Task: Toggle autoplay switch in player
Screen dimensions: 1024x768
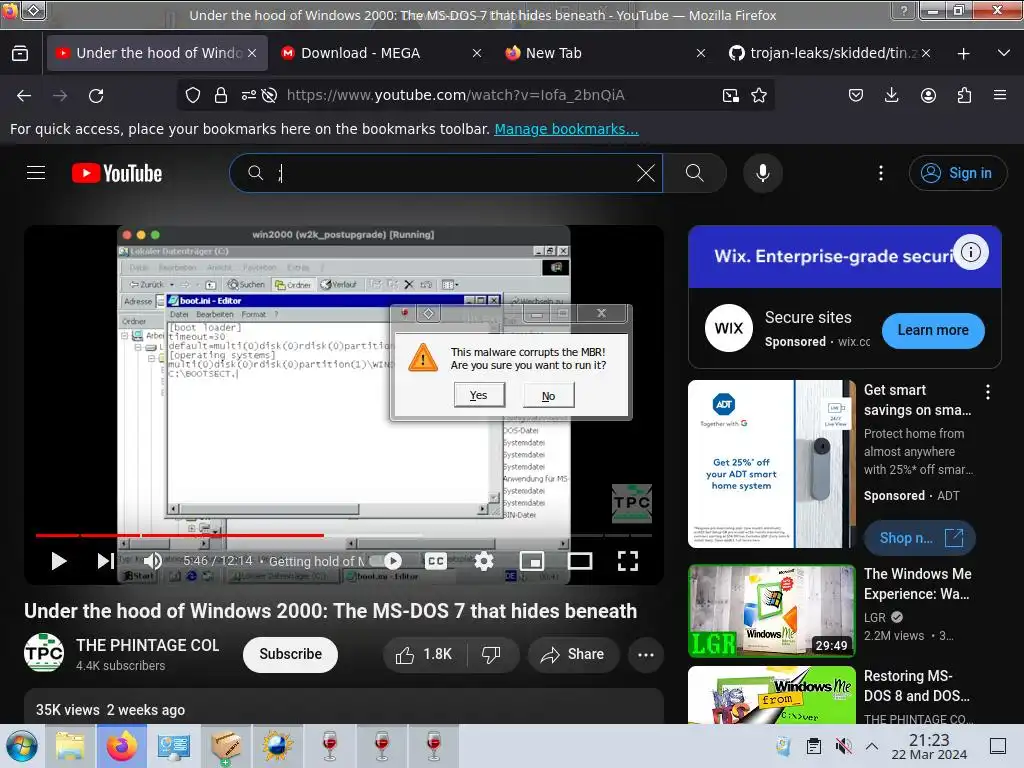Action: pyautogui.click(x=386, y=561)
